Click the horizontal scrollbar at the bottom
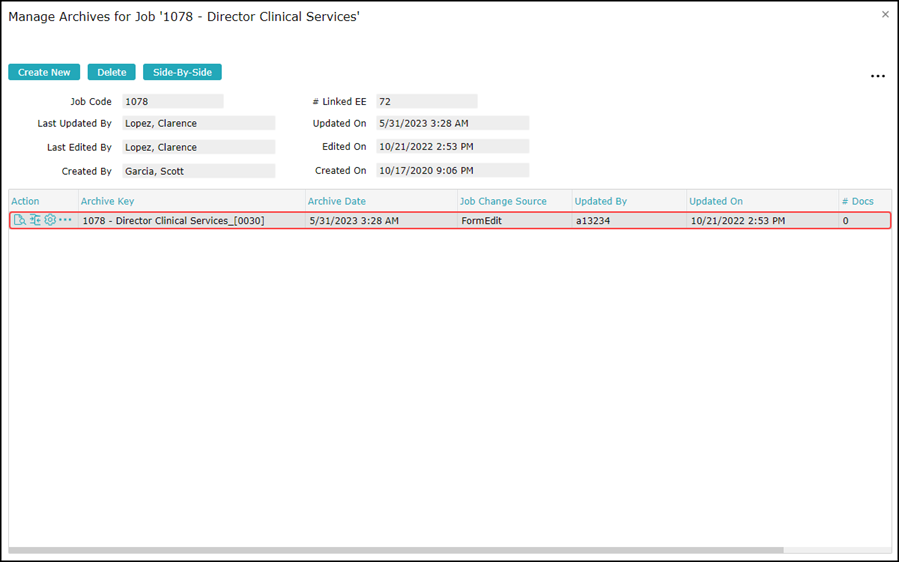 [396, 550]
